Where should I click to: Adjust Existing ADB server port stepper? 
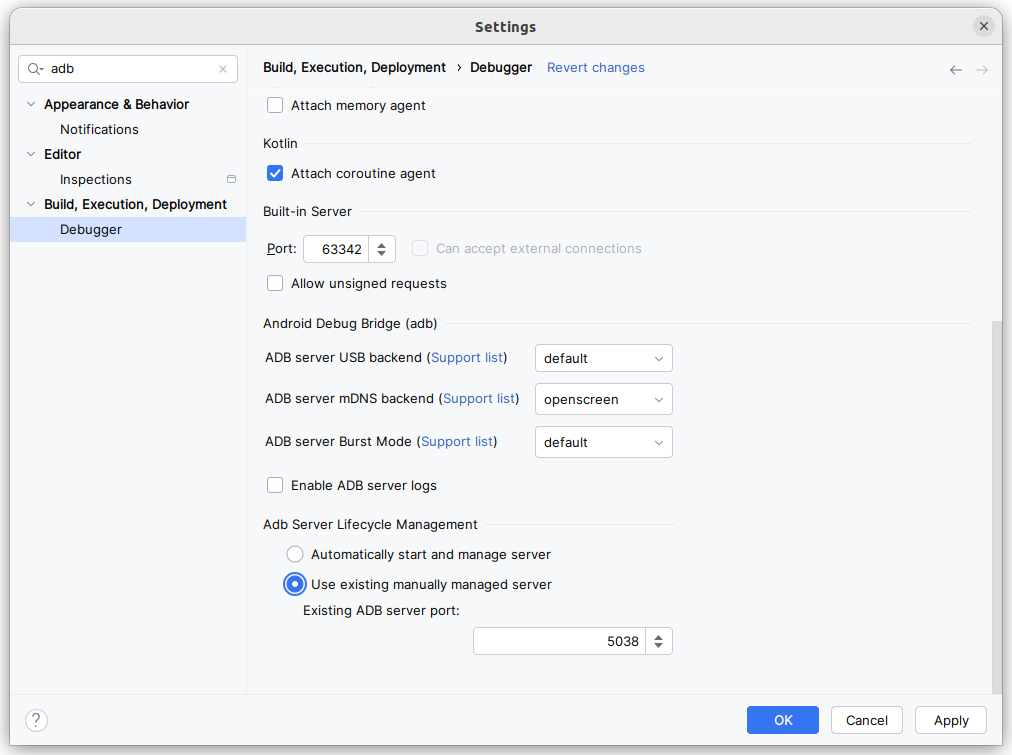(658, 641)
